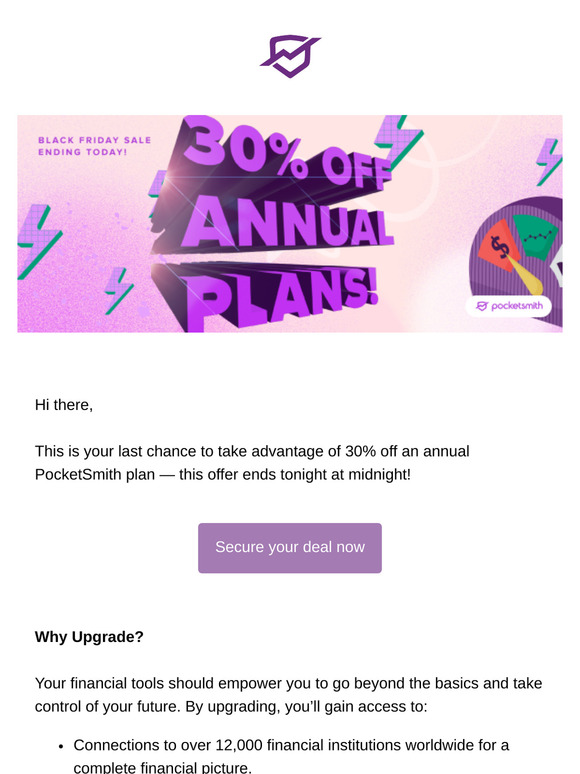Image resolution: width=580 pixels, height=774 pixels.
Task: Click the lightning bolt in banner's top right corner
Action: 548,162
